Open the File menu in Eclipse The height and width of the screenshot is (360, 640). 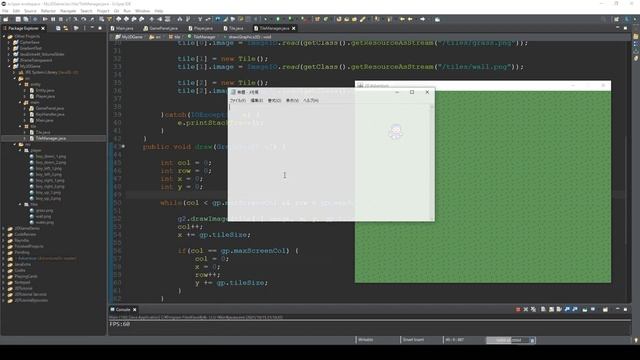tap(5, 11)
